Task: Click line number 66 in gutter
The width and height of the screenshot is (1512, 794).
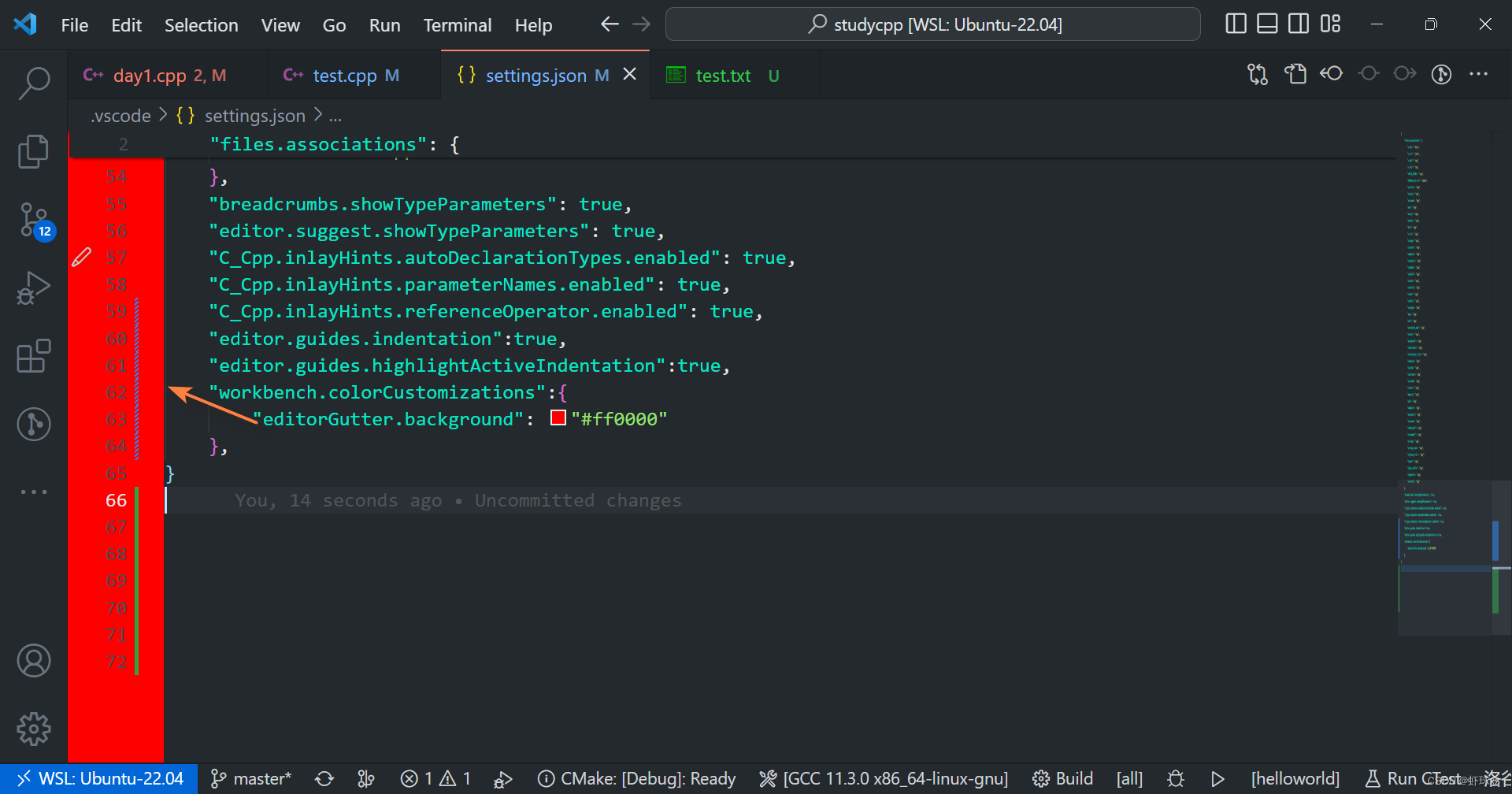Action: tap(116, 500)
